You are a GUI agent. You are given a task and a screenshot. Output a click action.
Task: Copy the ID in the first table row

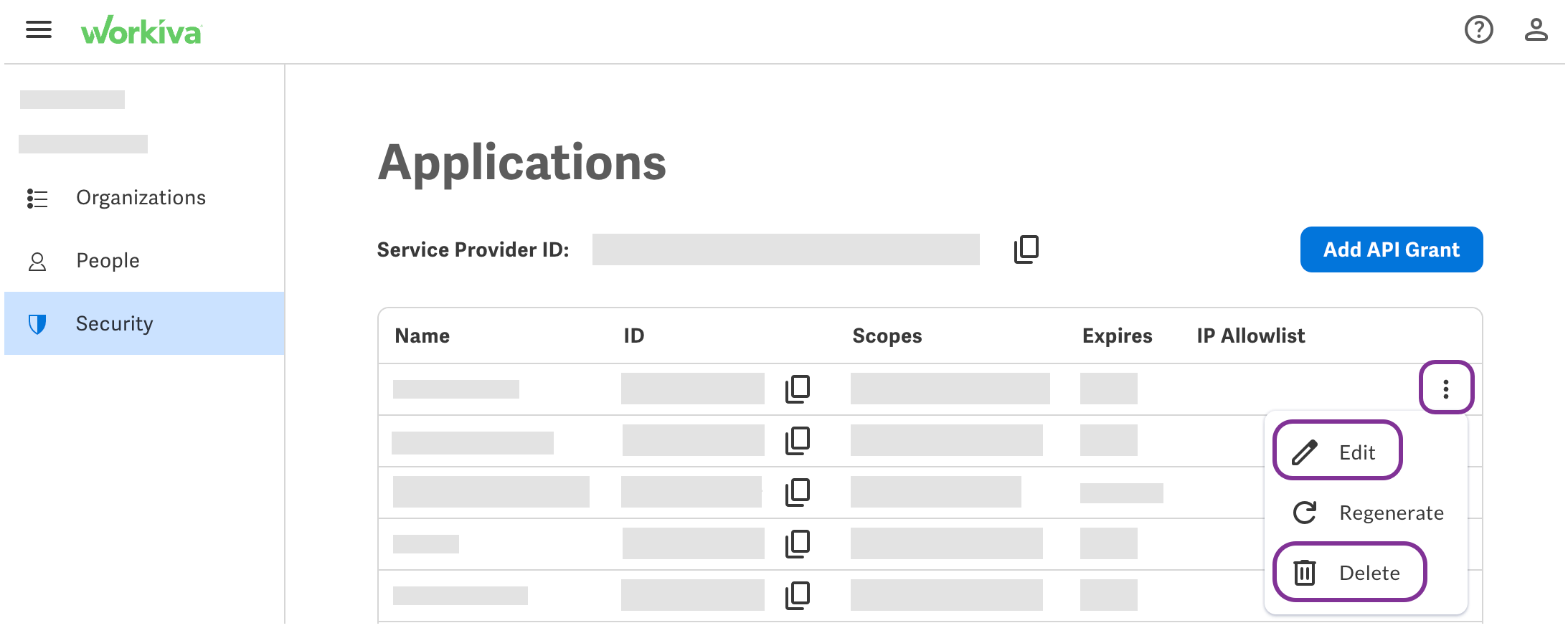coord(798,389)
